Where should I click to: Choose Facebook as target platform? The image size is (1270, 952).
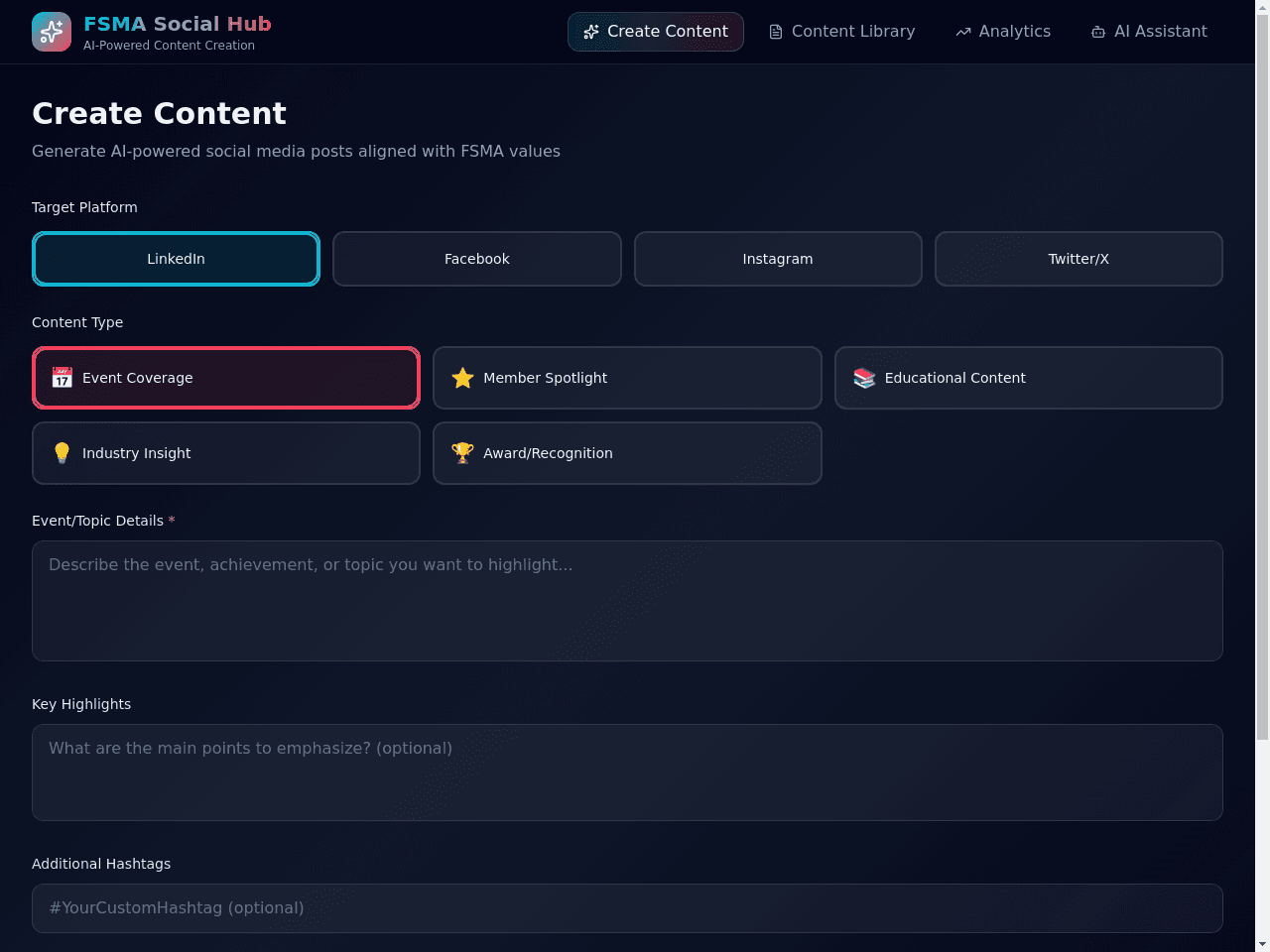tap(477, 259)
